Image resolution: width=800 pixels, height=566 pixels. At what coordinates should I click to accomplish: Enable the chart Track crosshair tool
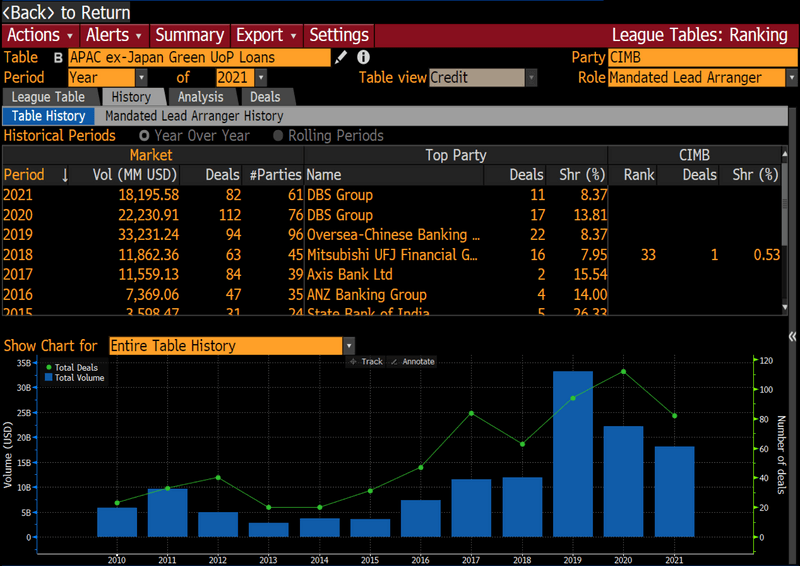tap(366, 361)
